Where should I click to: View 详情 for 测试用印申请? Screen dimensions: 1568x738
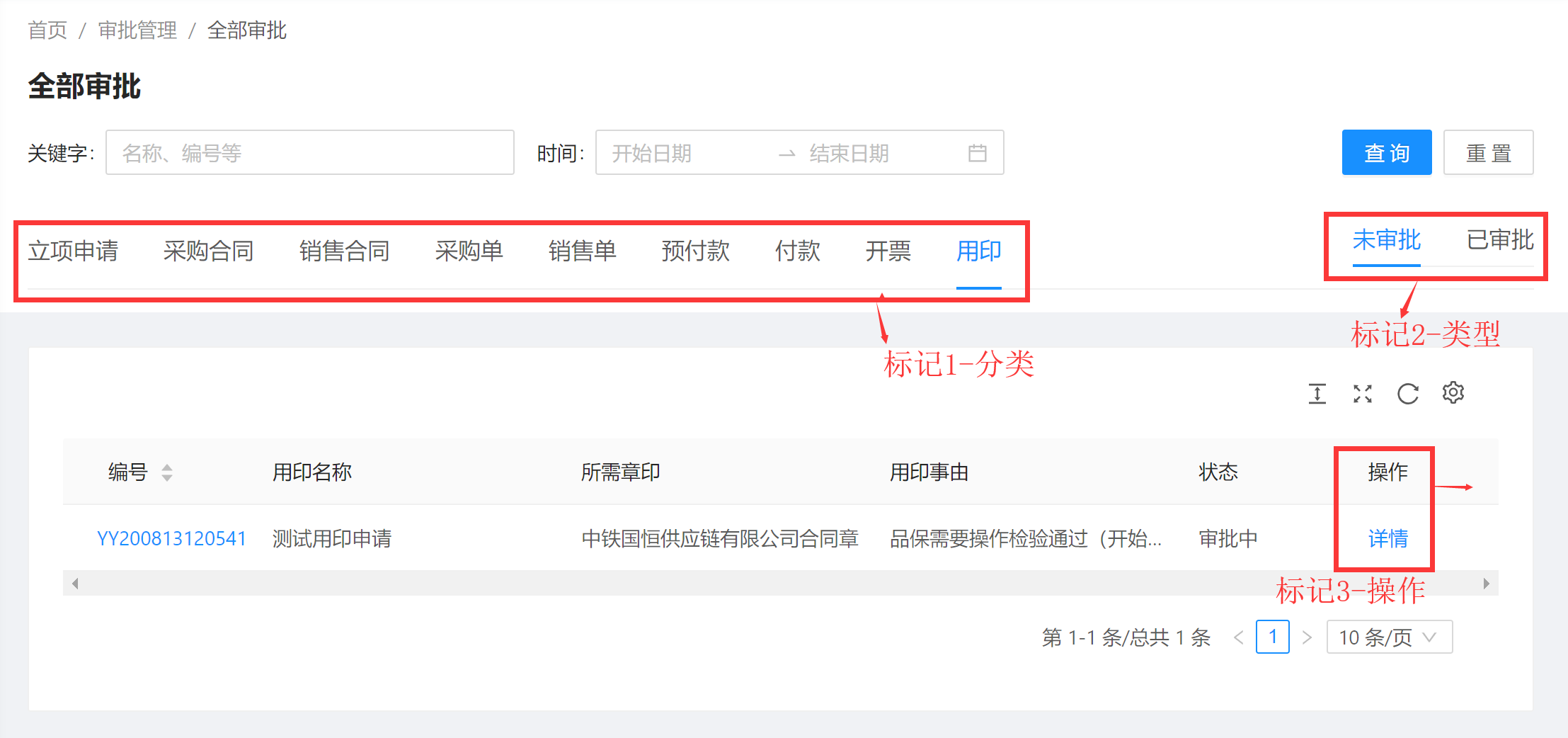pyautogui.click(x=1387, y=539)
